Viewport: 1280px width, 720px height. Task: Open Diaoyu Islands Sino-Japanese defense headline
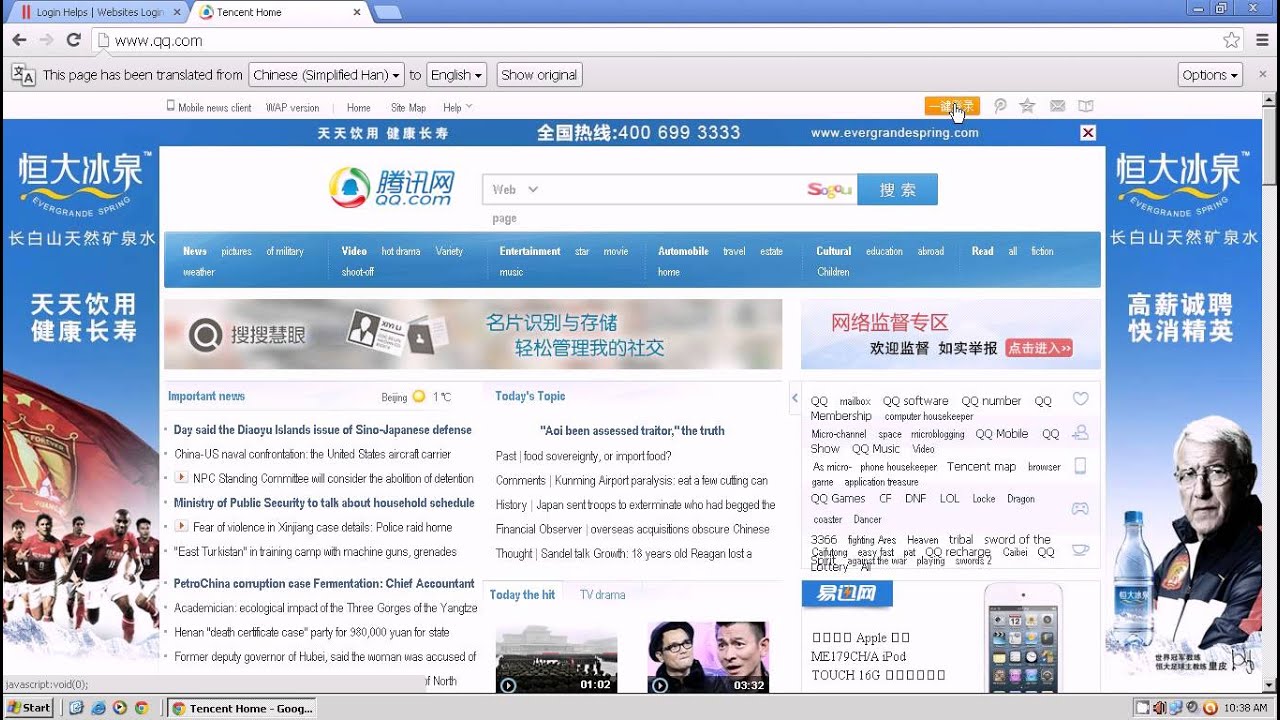tap(322, 430)
